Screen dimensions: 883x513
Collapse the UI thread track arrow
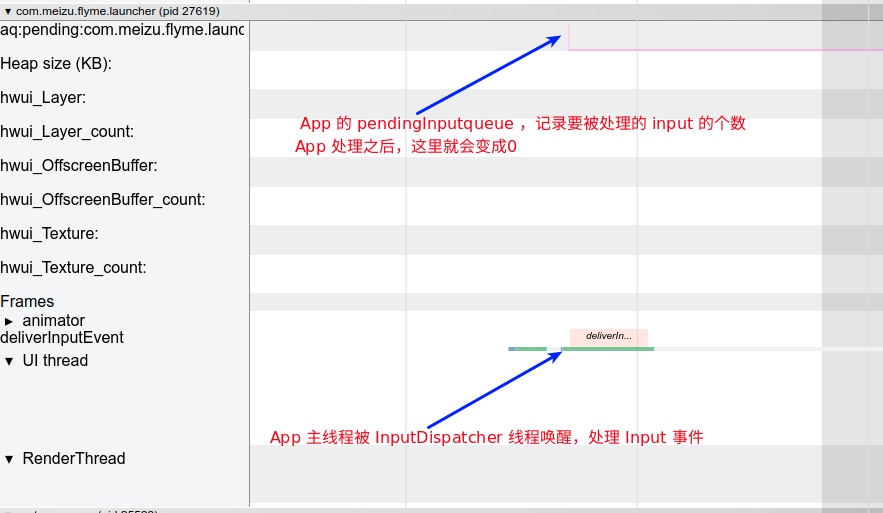click(x=9, y=361)
